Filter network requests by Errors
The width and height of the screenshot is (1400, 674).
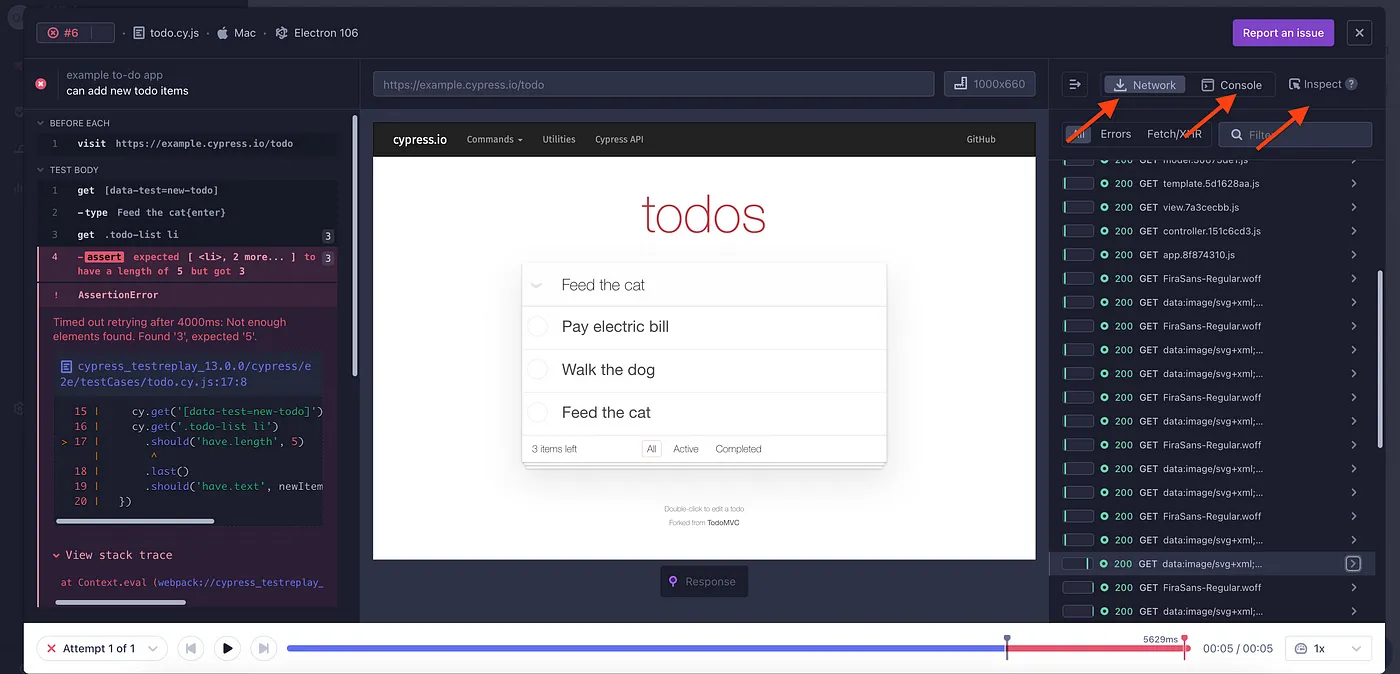(x=1116, y=134)
